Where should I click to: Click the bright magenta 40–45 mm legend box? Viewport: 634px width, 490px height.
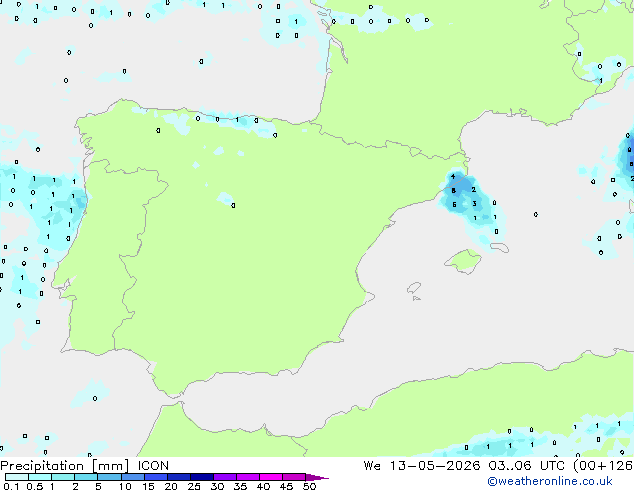point(271,477)
